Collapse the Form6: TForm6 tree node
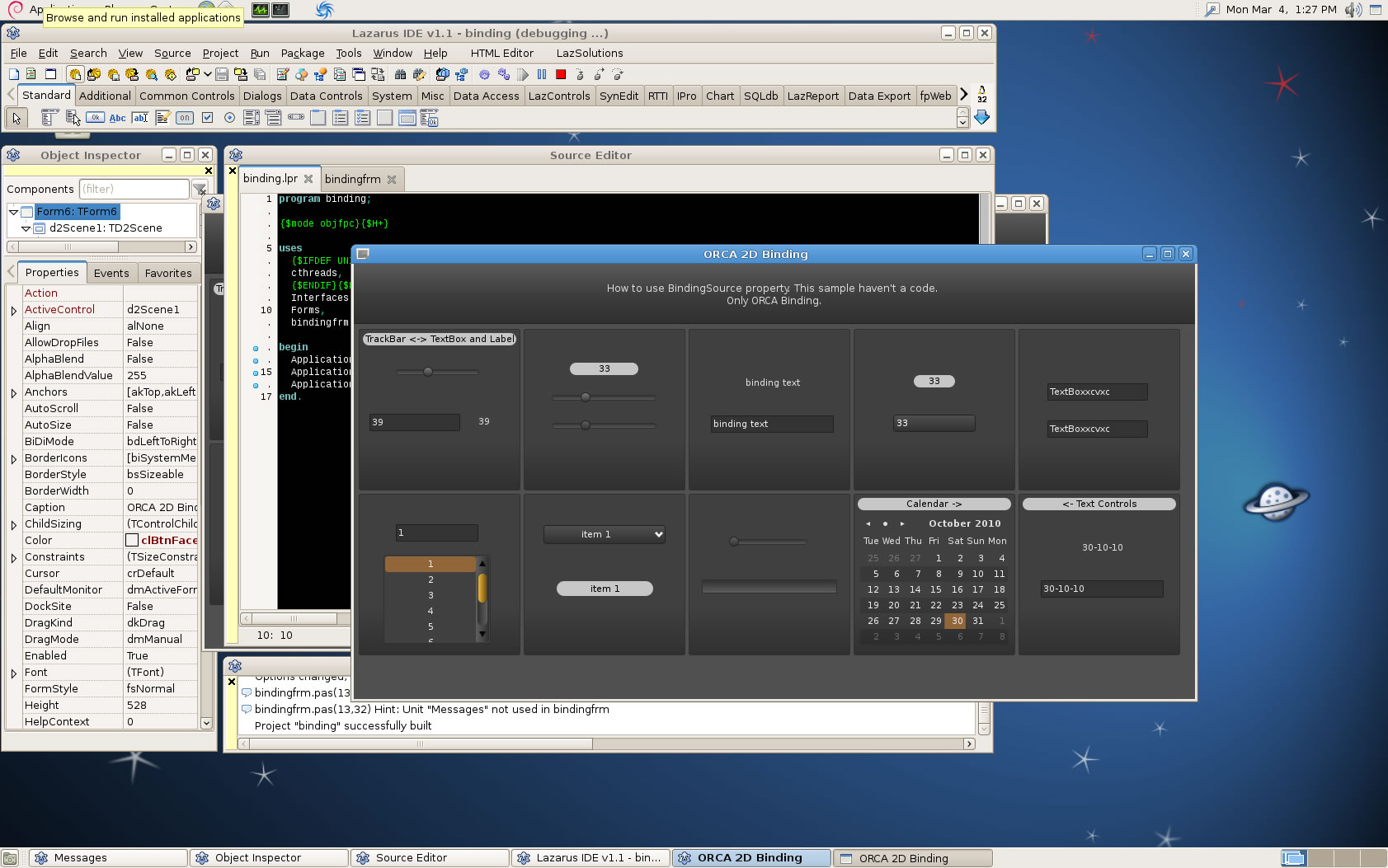The width and height of the screenshot is (1388, 868). click(13, 212)
